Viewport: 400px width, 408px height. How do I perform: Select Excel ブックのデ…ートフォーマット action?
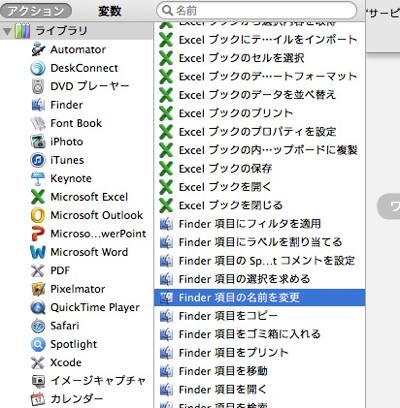point(260,77)
